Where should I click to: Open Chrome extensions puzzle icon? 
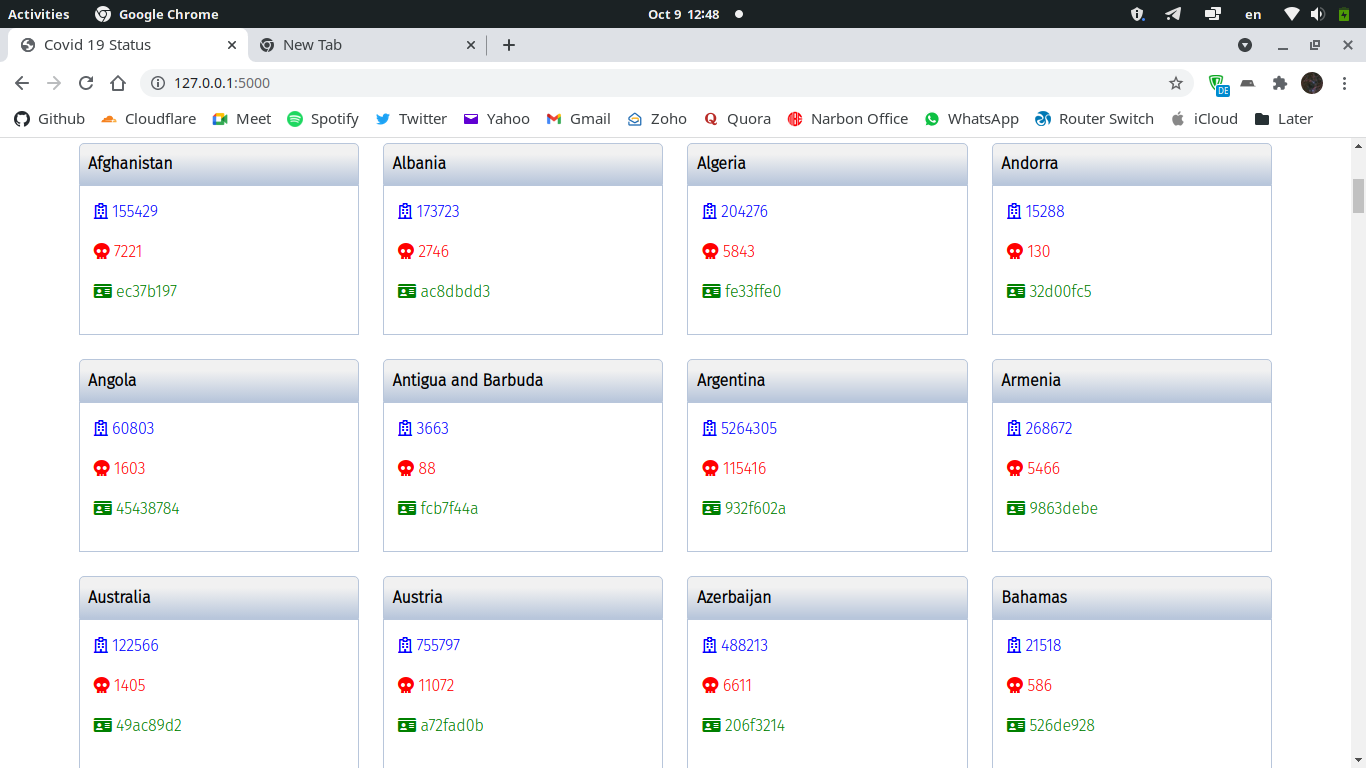1279,83
